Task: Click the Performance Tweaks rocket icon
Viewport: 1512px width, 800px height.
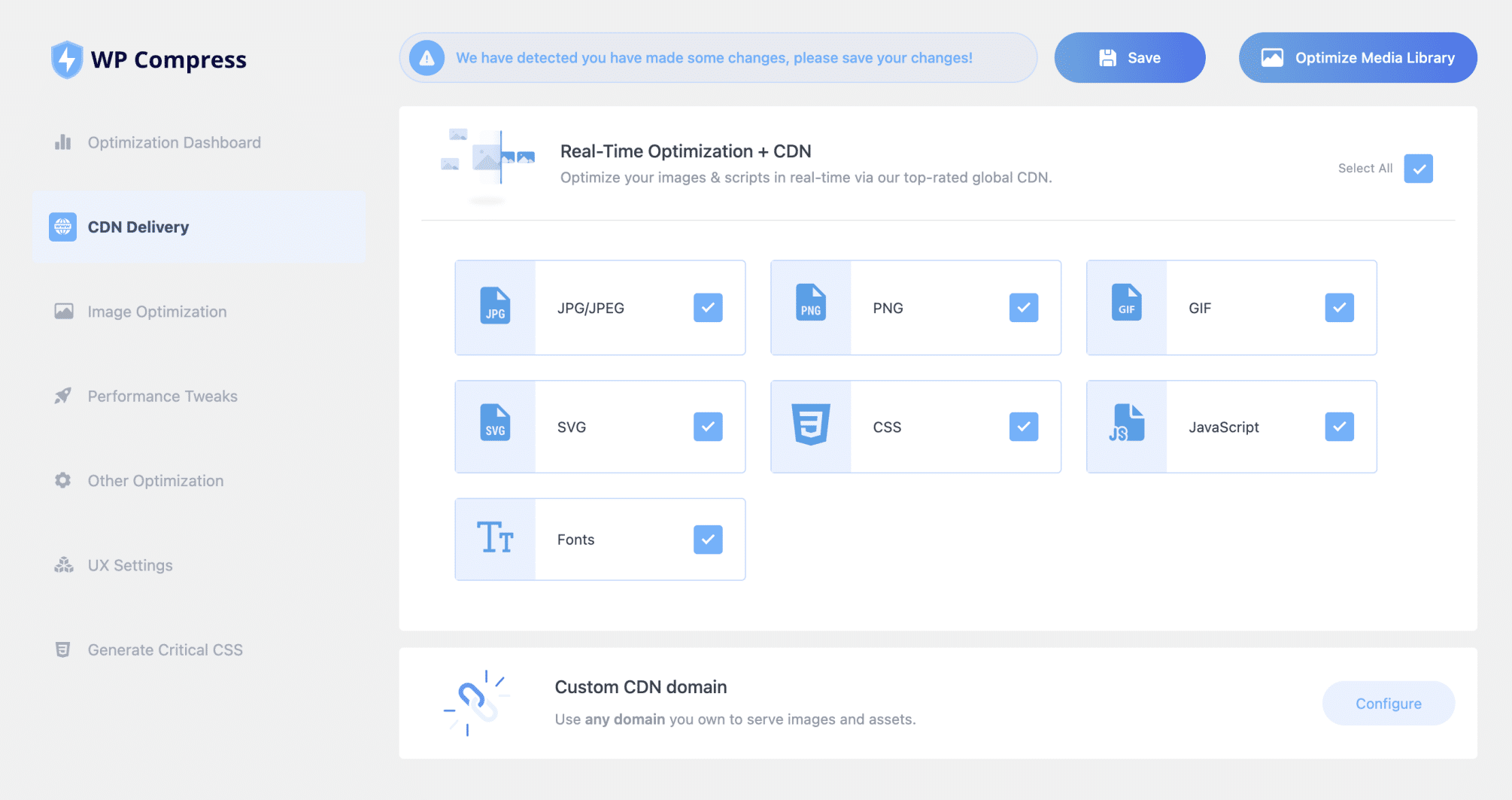Action: tap(63, 396)
